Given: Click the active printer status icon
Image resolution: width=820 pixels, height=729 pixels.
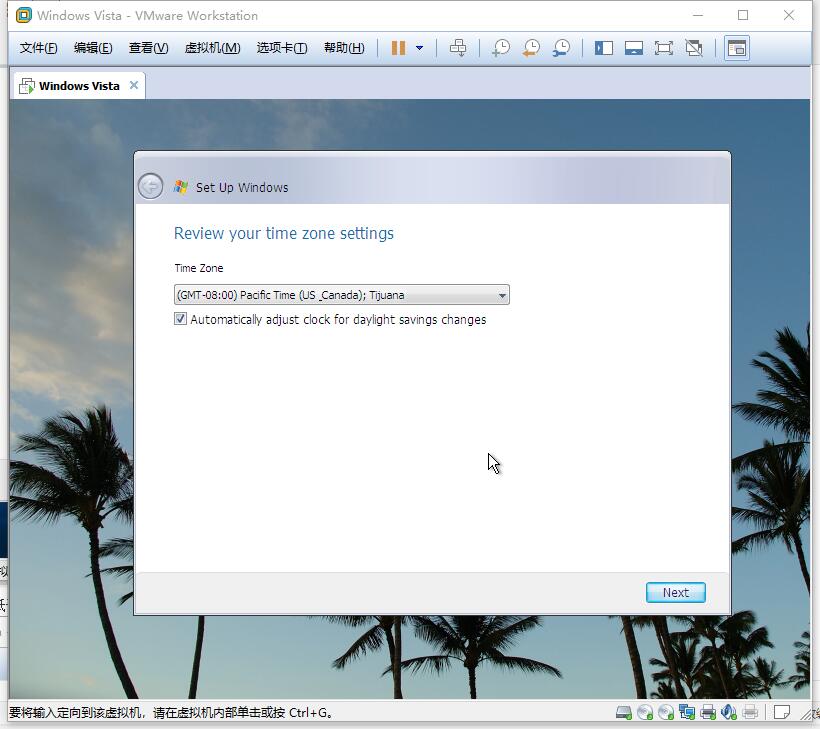Looking at the screenshot, I should coord(708,712).
